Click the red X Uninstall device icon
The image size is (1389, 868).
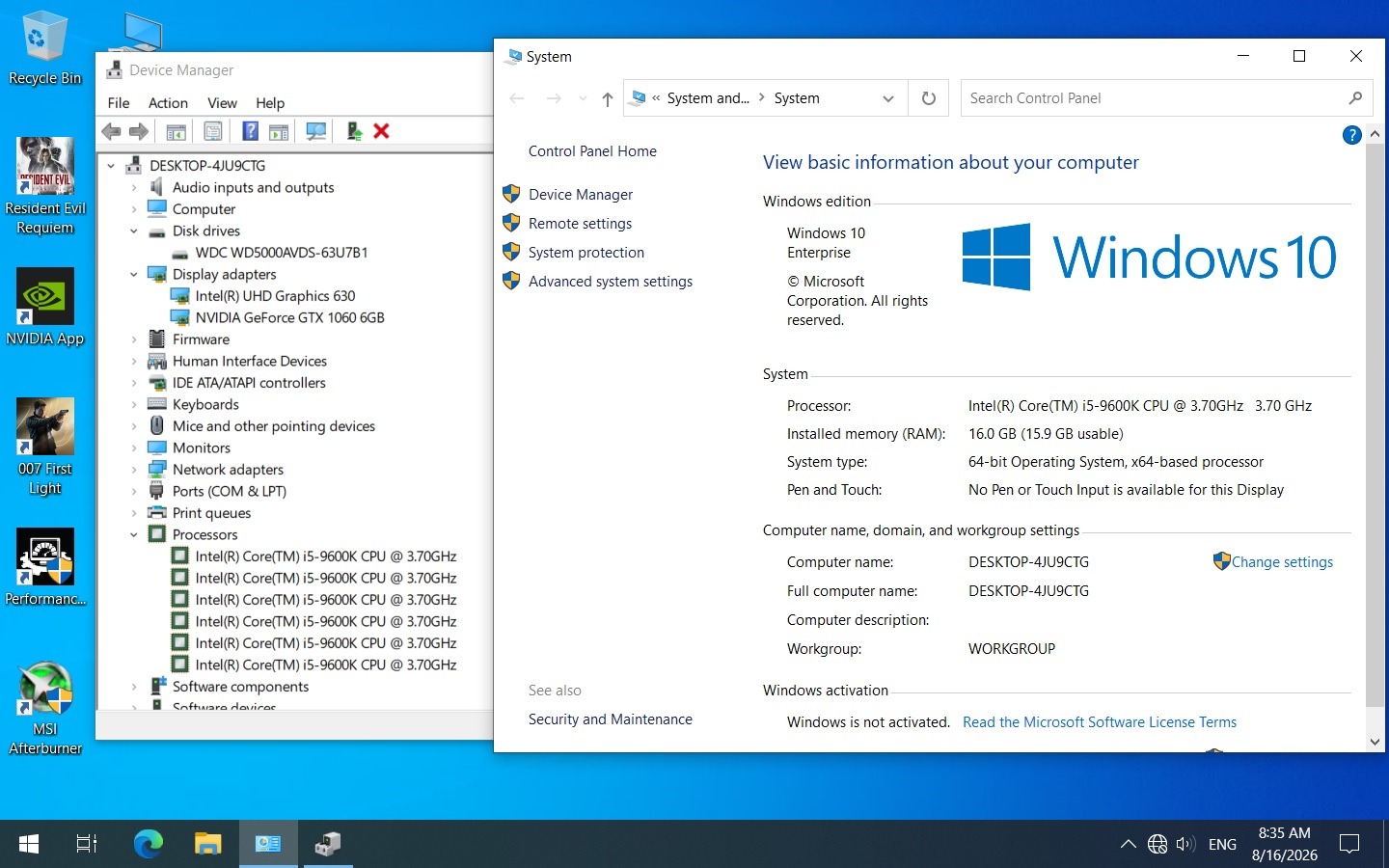coord(381,131)
